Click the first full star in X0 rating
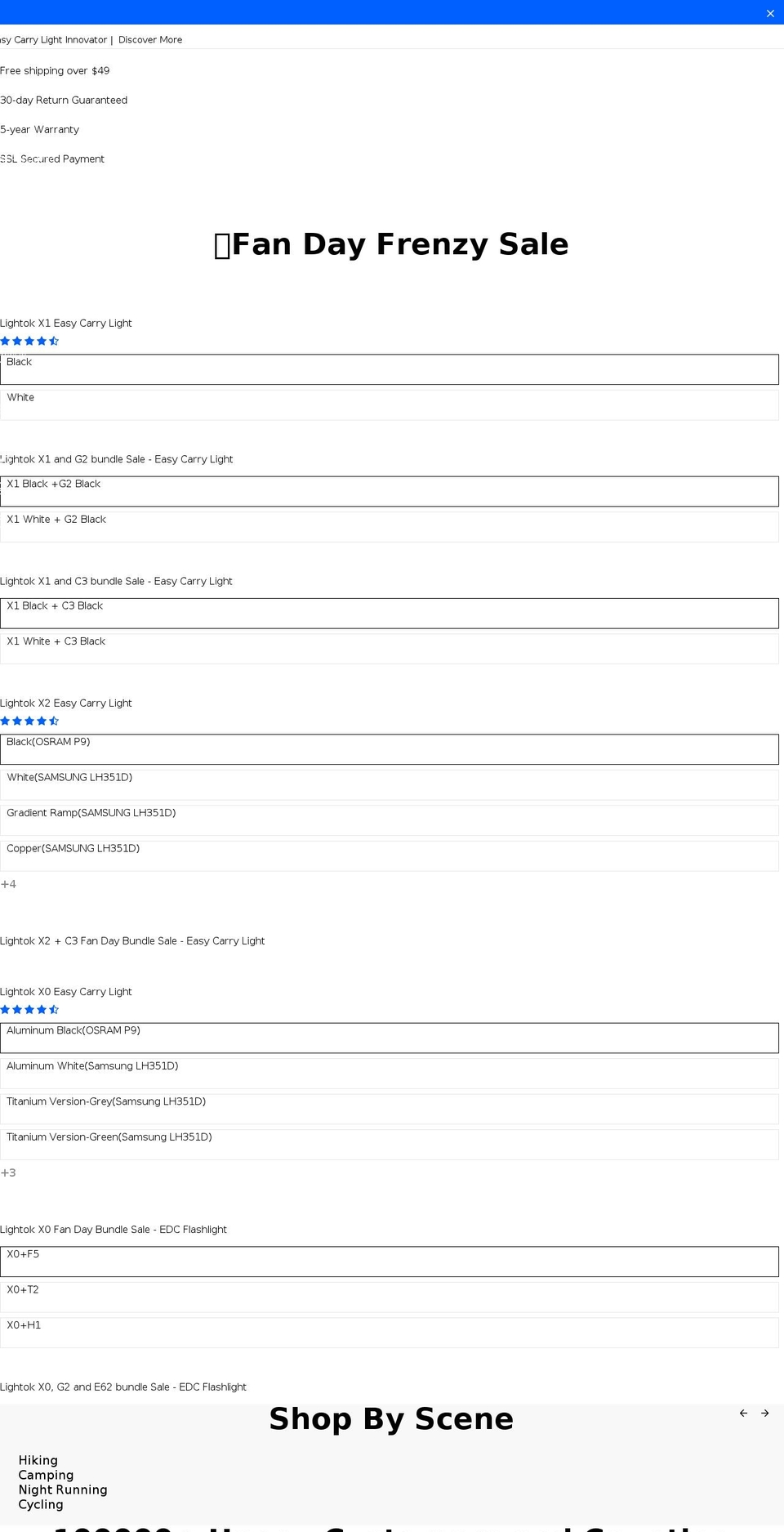 pyautogui.click(x=6, y=1009)
